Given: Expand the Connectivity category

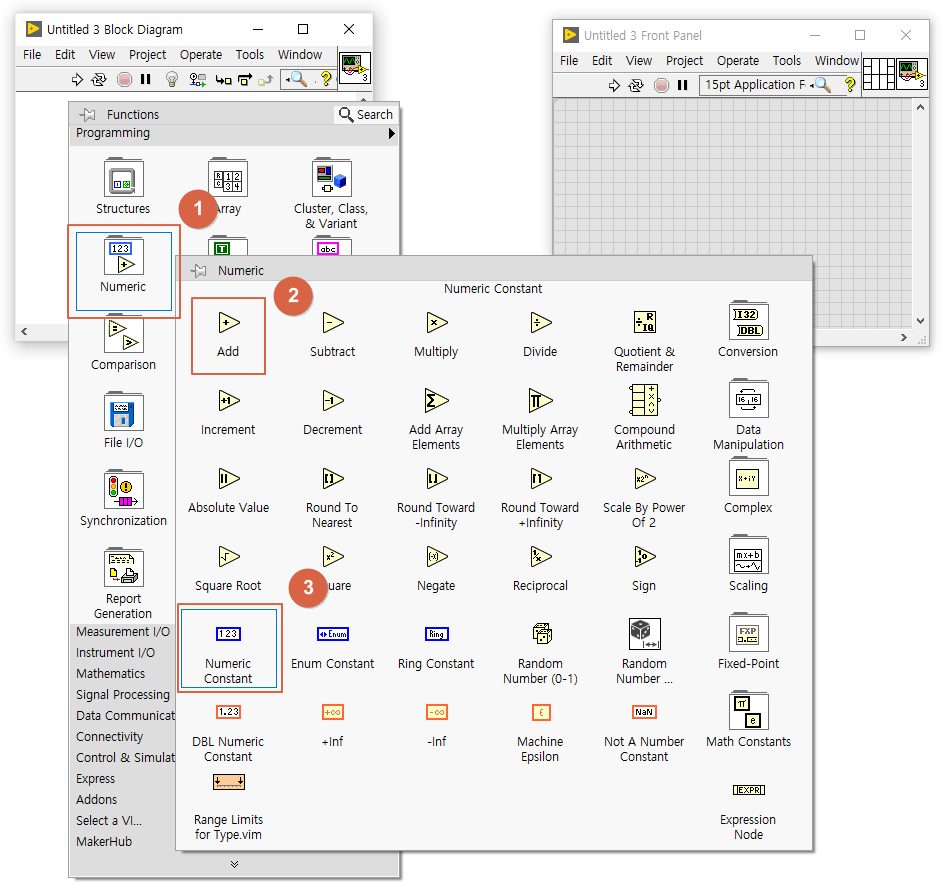Looking at the screenshot, I should [x=109, y=737].
